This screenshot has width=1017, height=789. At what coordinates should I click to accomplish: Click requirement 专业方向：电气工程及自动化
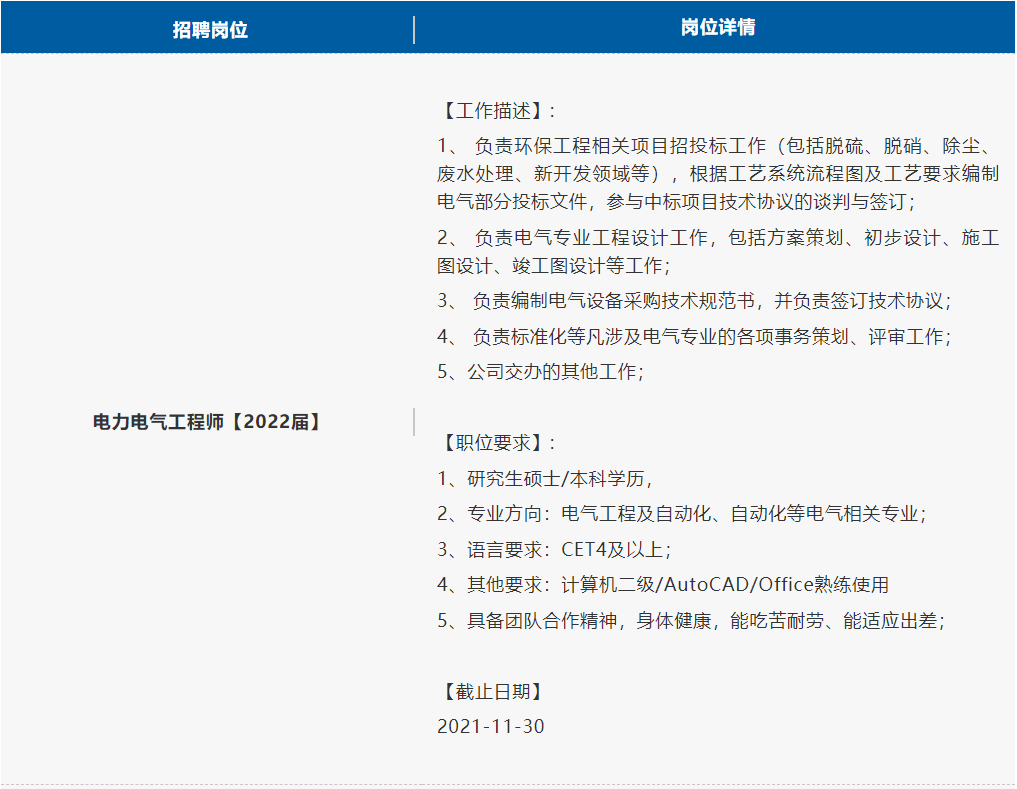682,513
